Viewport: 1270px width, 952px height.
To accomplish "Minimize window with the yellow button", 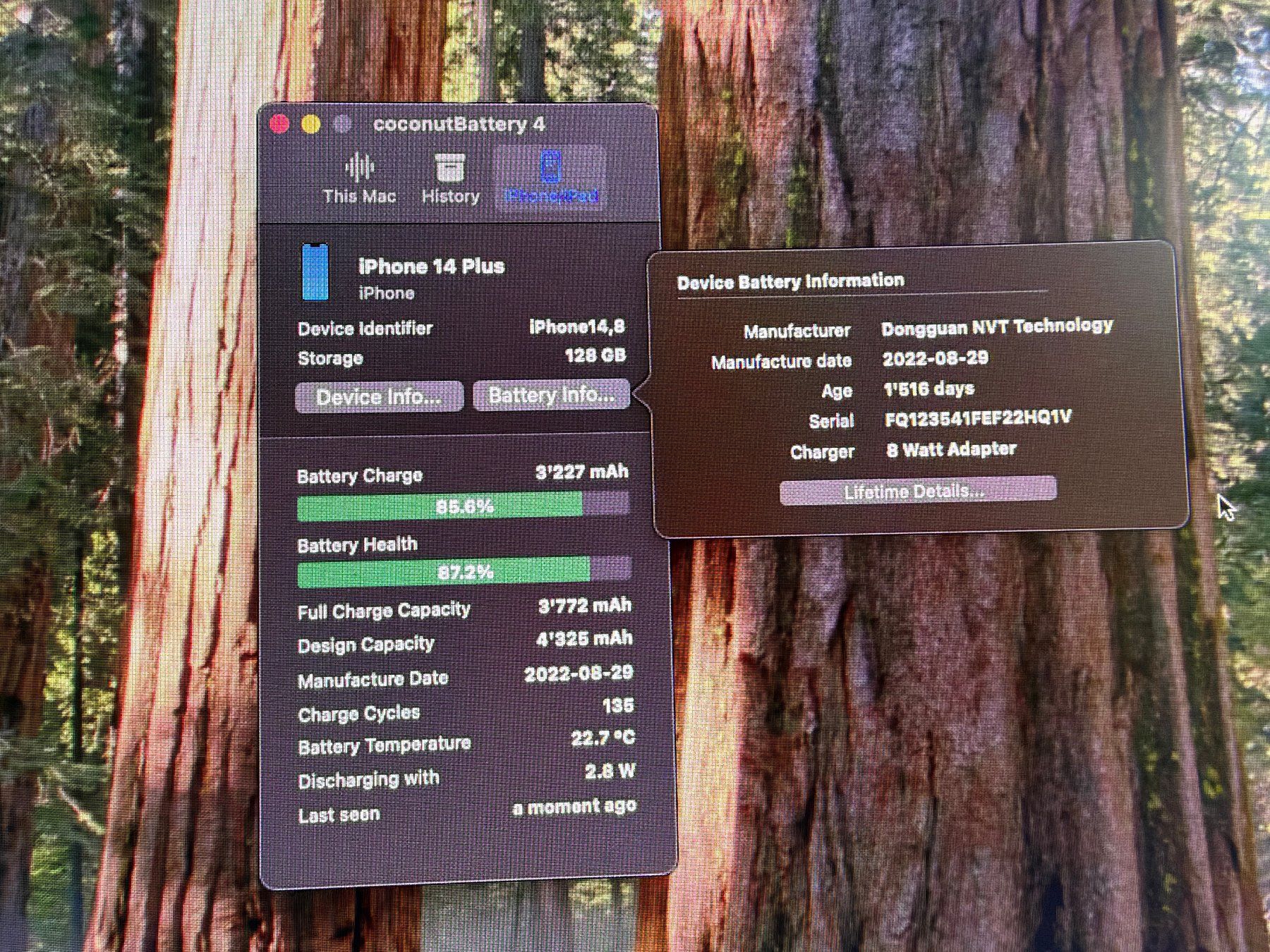I will click(x=311, y=125).
